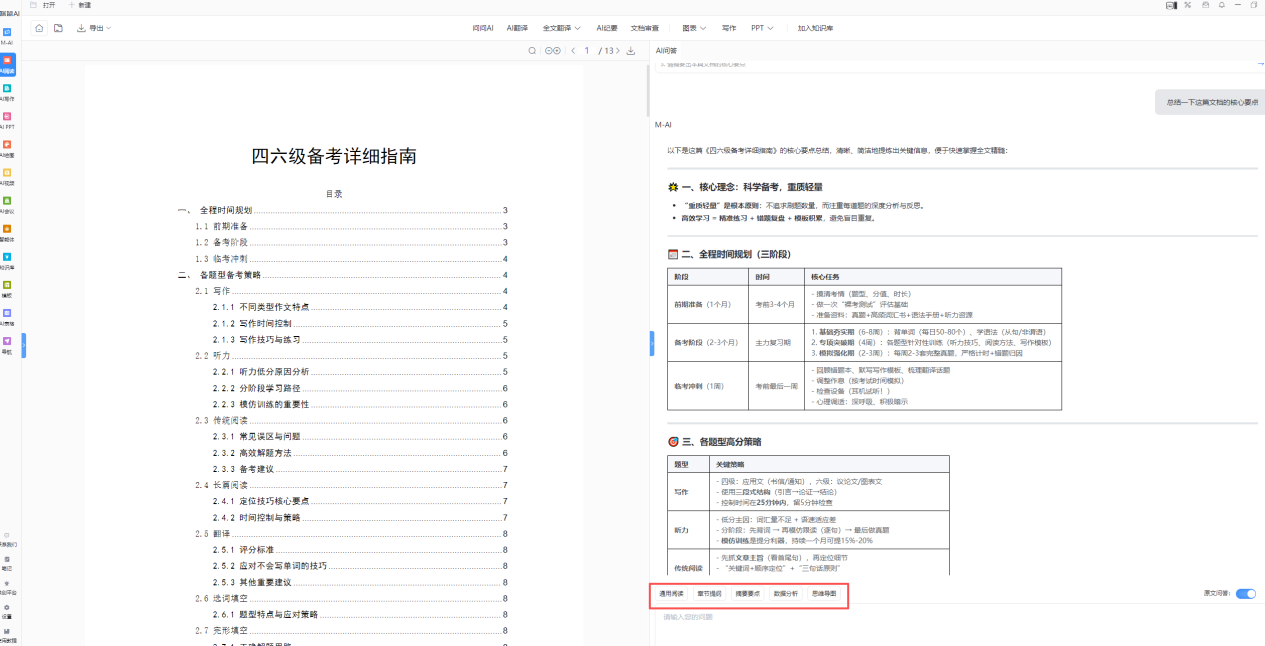1265x646 pixels.
Task: Click the 思维导图 quick prompt button
Action: click(x=825, y=594)
